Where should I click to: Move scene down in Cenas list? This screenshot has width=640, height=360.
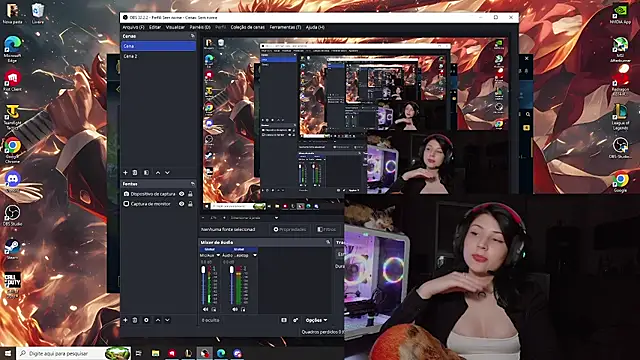click(x=167, y=173)
